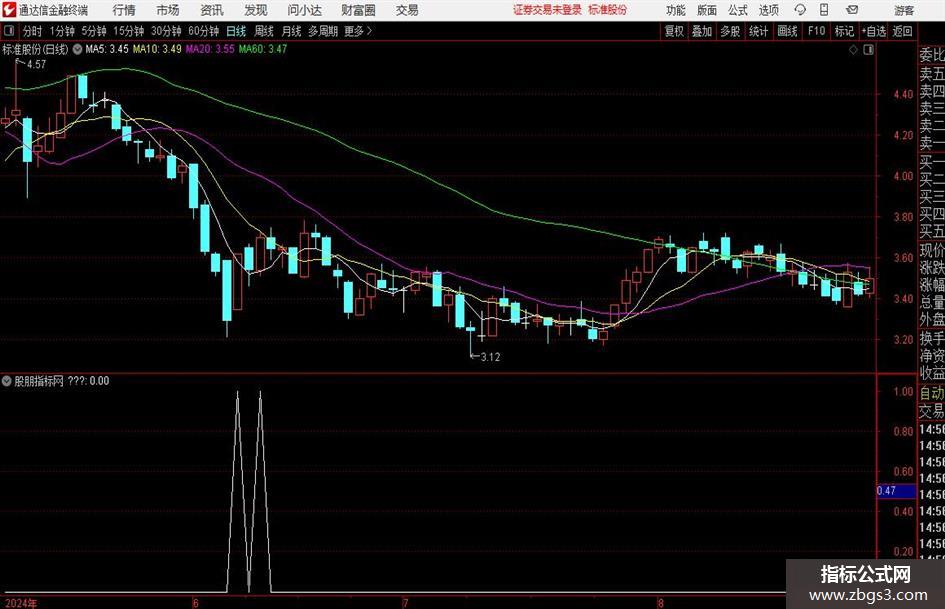This screenshot has width=945, height=609.
Task: Click the 证券交易未登录 login link
Action: 547,10
